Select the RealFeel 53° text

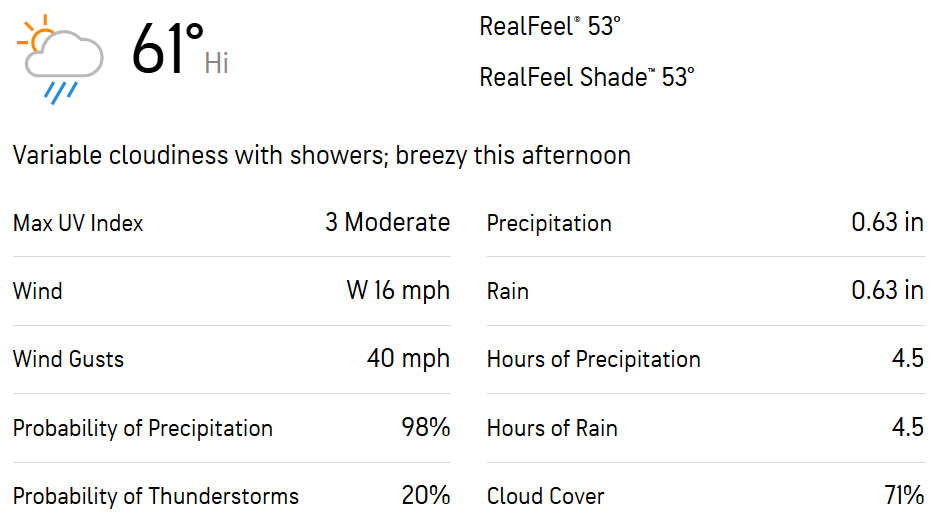click(x=550, y=26)
